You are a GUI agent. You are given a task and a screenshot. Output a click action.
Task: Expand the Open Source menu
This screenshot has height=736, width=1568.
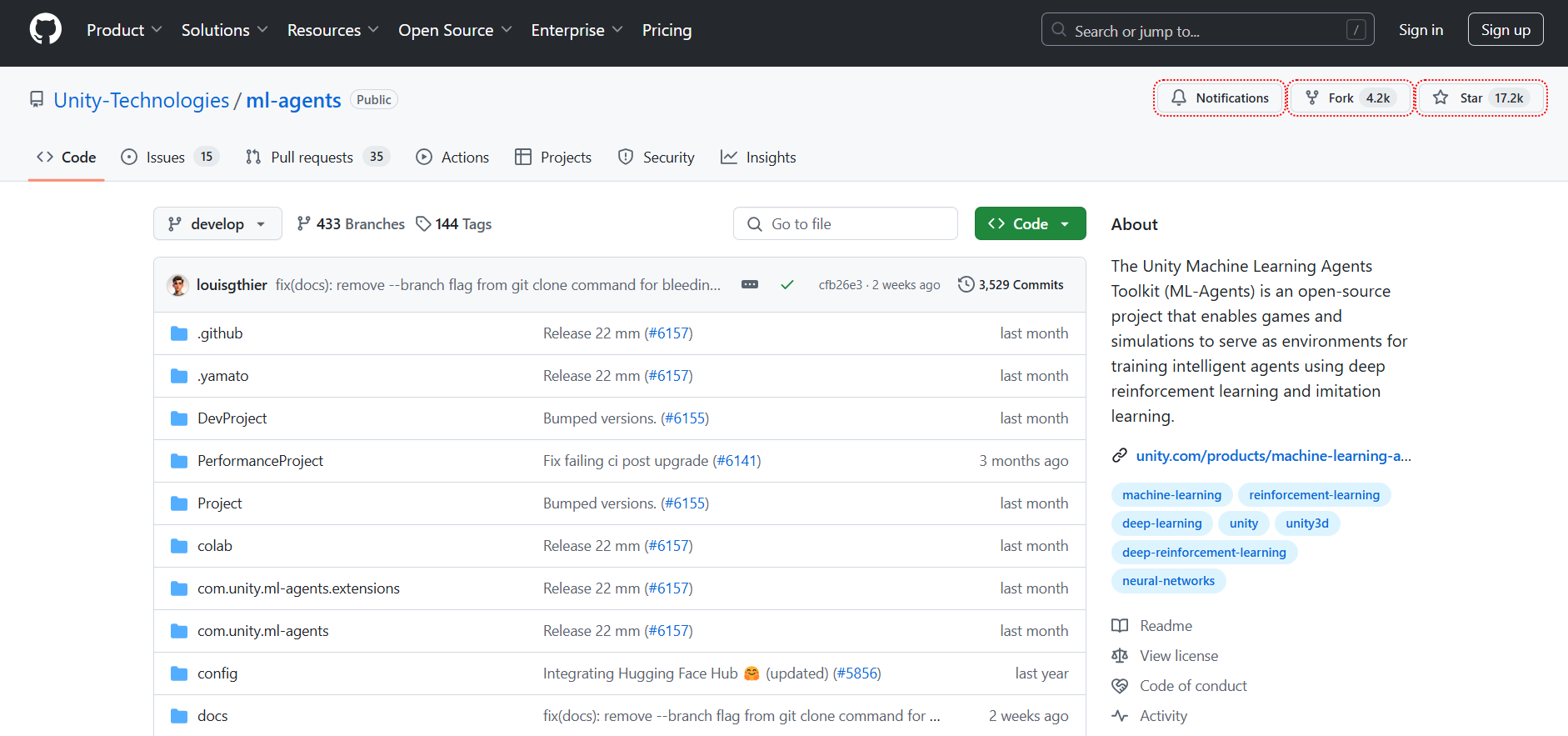click(455, 30)
